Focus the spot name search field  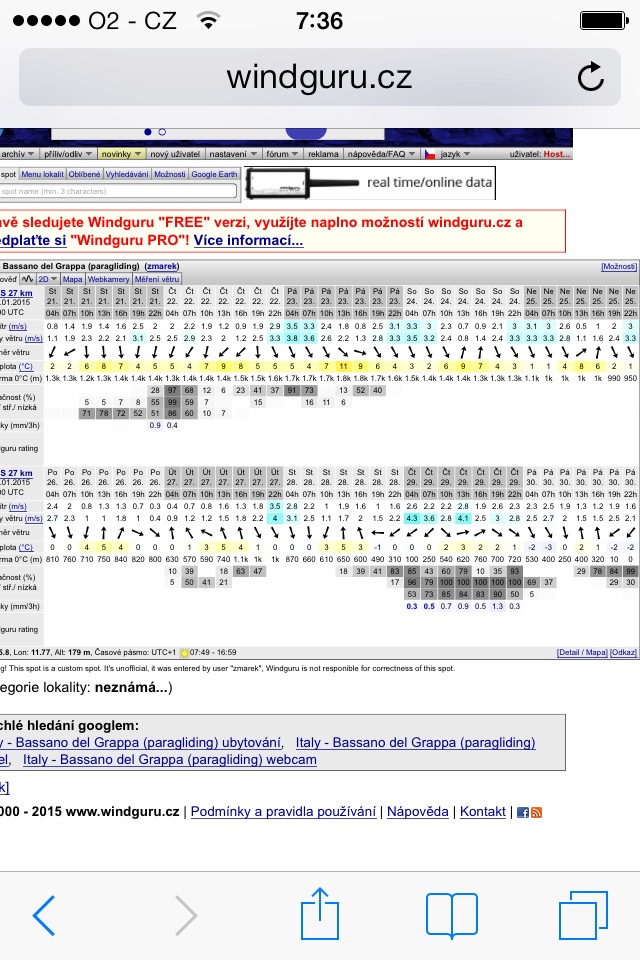(x=118, y=191)
